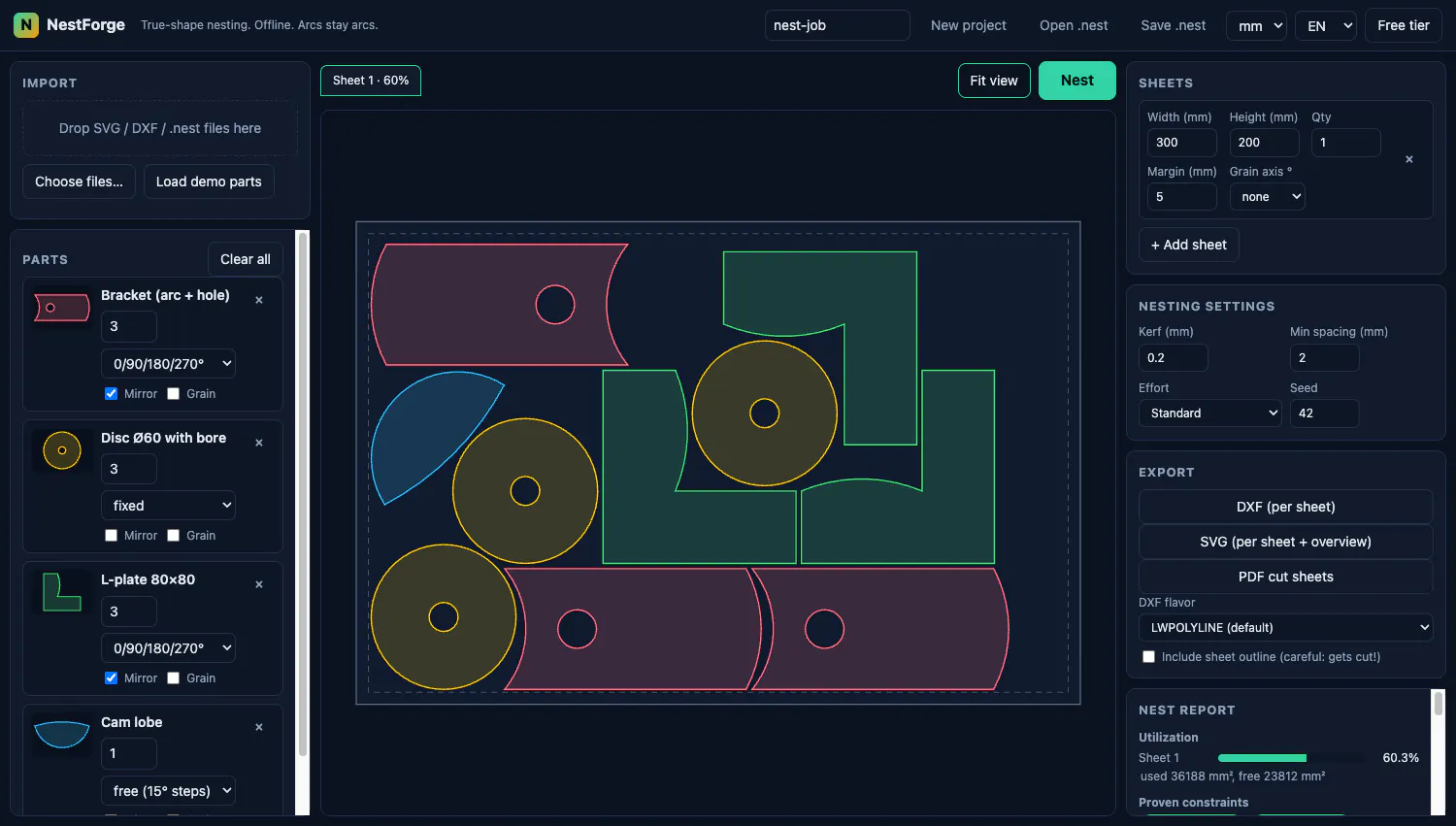Enable Mirror for Disc Ø60 with bore
The width and height of the screenshot is (1456, 826).
[111, 535]
